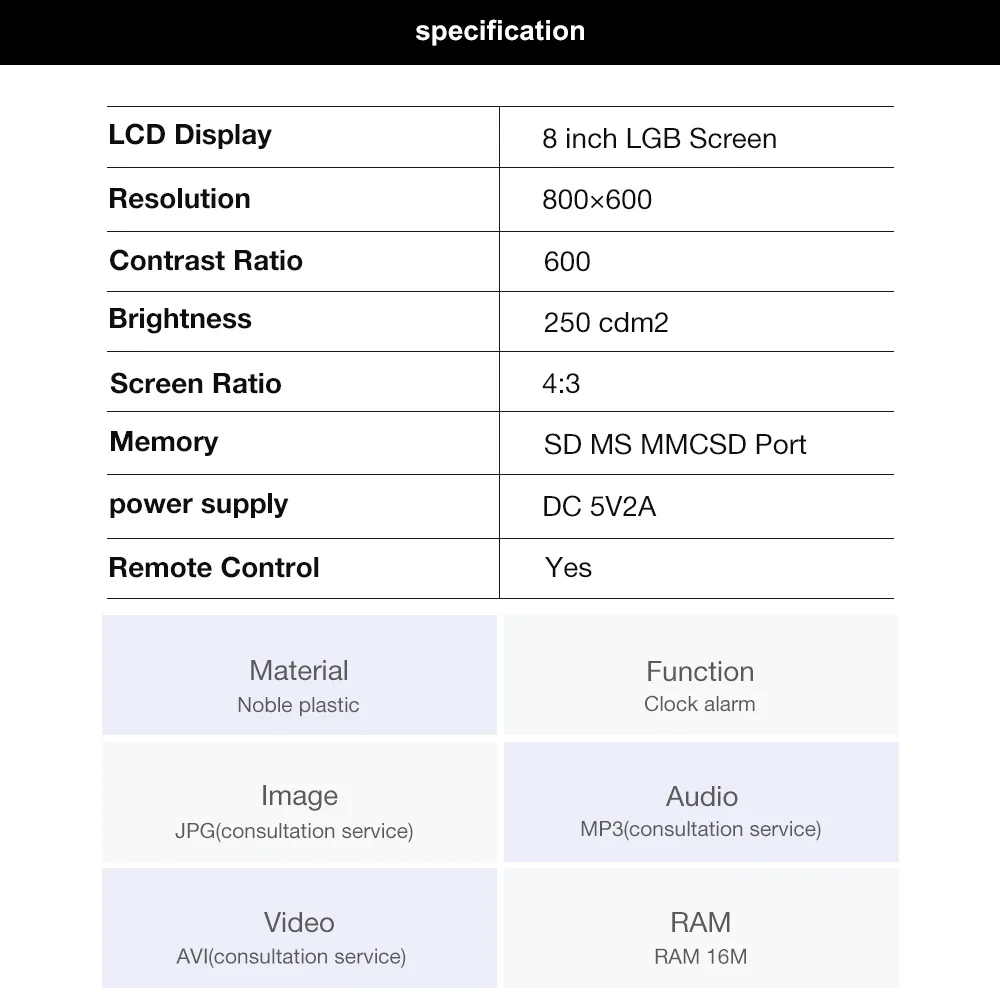The width and height of the screenshot is (1000, 1000).
Task: Select the Contrast Ratio label
Action: pyautogui.click(x=205, y=260)
